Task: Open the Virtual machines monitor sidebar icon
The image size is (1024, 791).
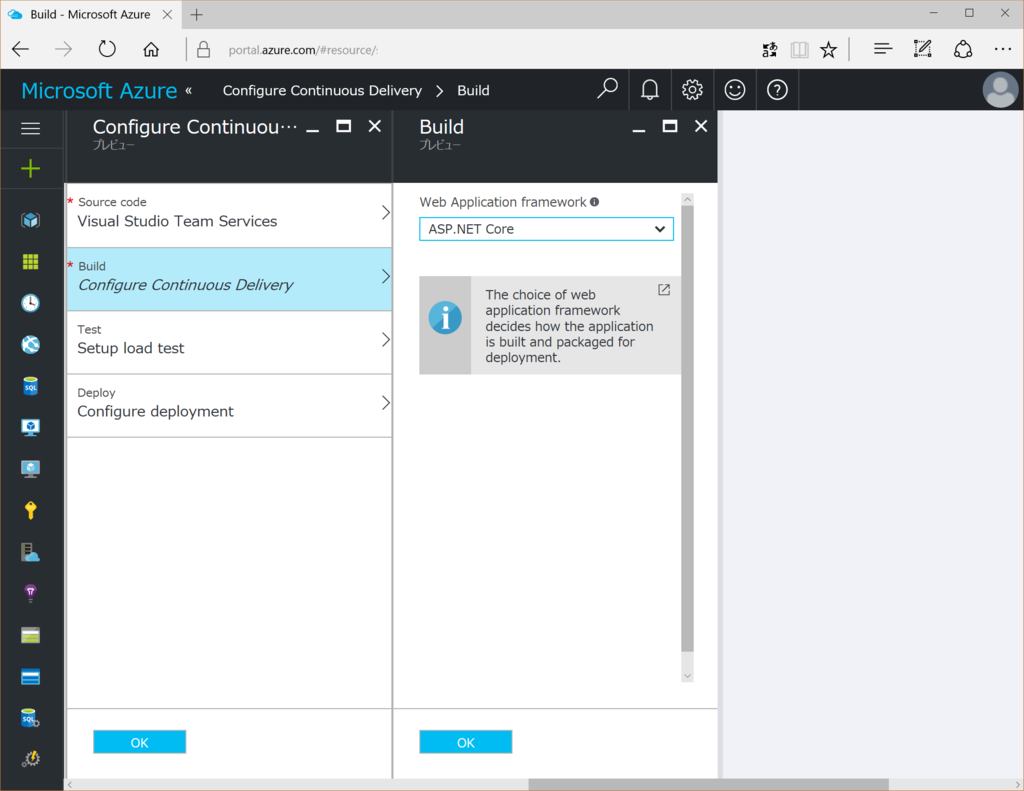Action: tap(30, 427)
